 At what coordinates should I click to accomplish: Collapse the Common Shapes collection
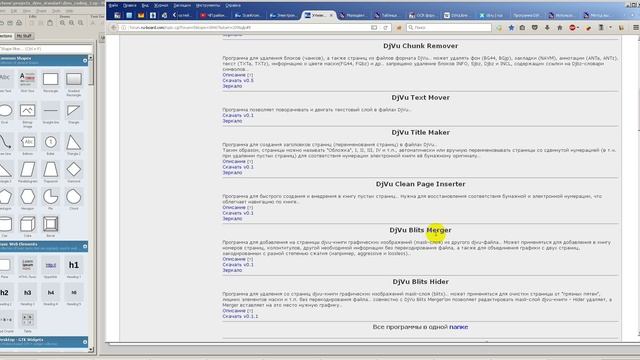click(x=85, y=60)
